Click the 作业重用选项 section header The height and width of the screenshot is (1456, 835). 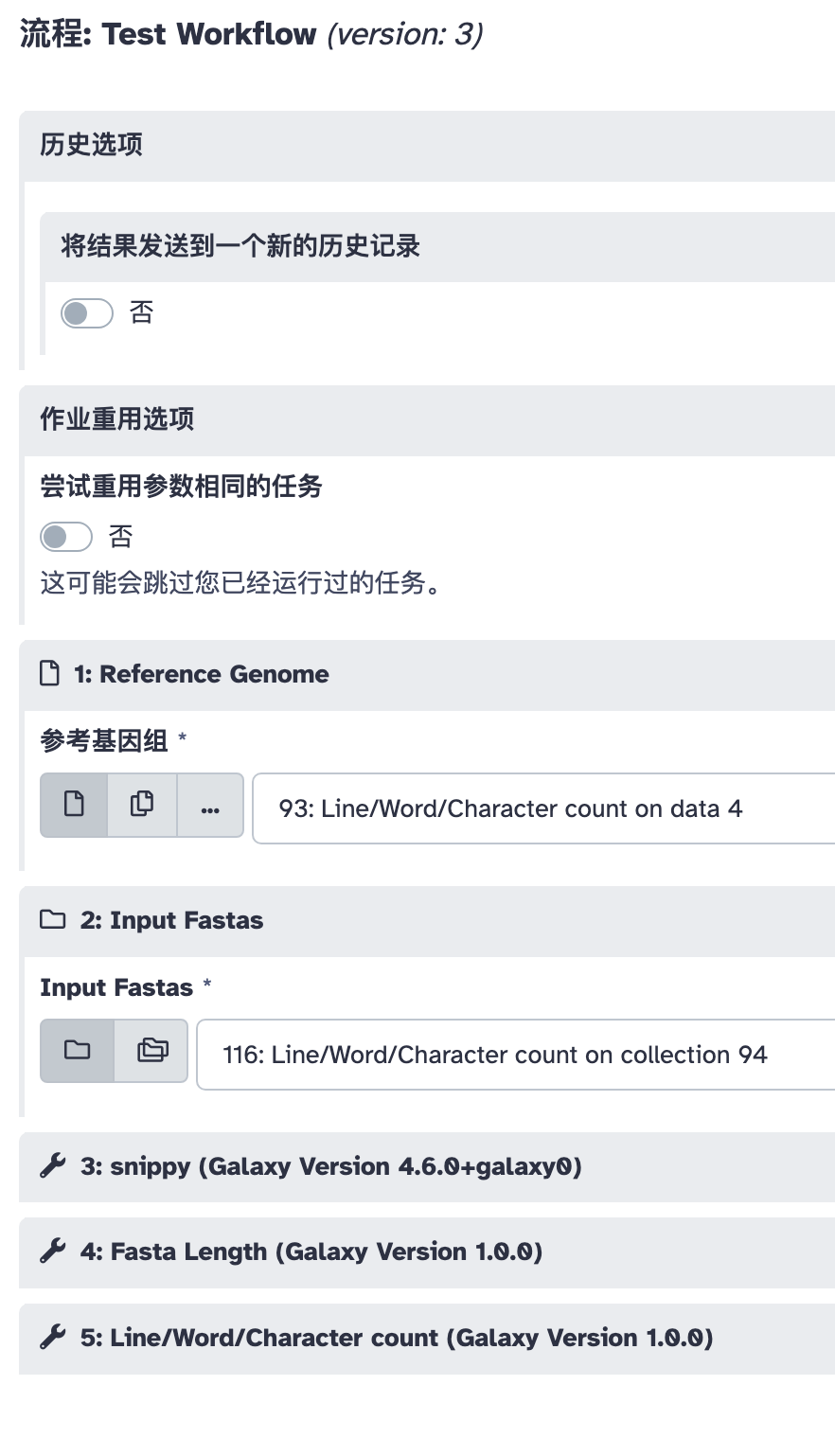pyautogui.click(x=427, y=420)
